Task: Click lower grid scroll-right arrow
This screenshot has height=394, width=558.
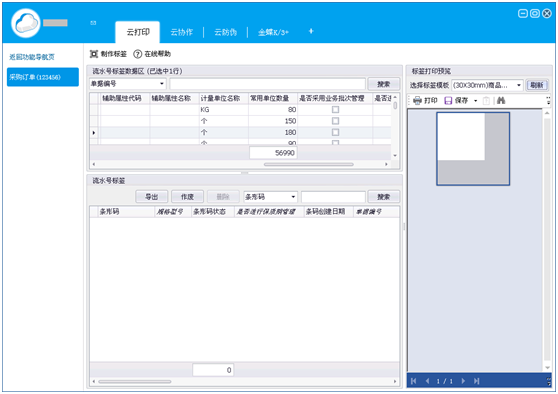Action: click(395, 382)
